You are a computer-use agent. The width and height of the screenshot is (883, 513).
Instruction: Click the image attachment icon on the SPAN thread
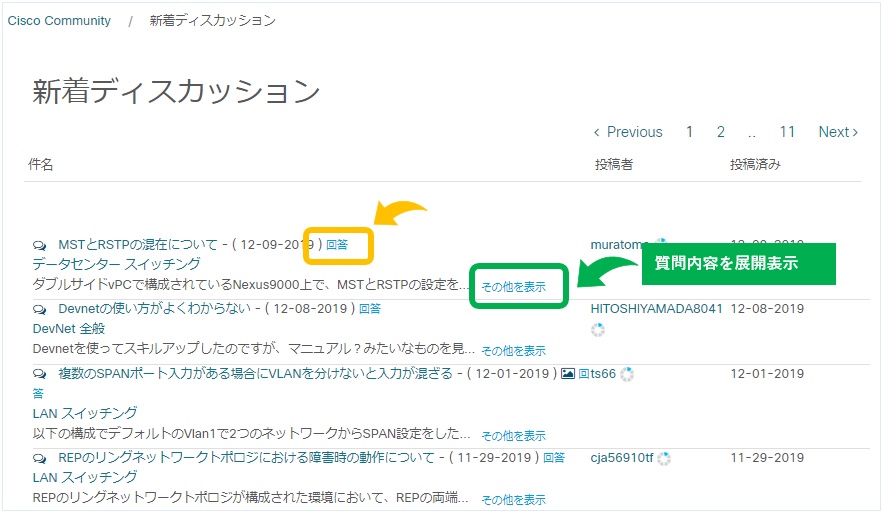[568, 373]
